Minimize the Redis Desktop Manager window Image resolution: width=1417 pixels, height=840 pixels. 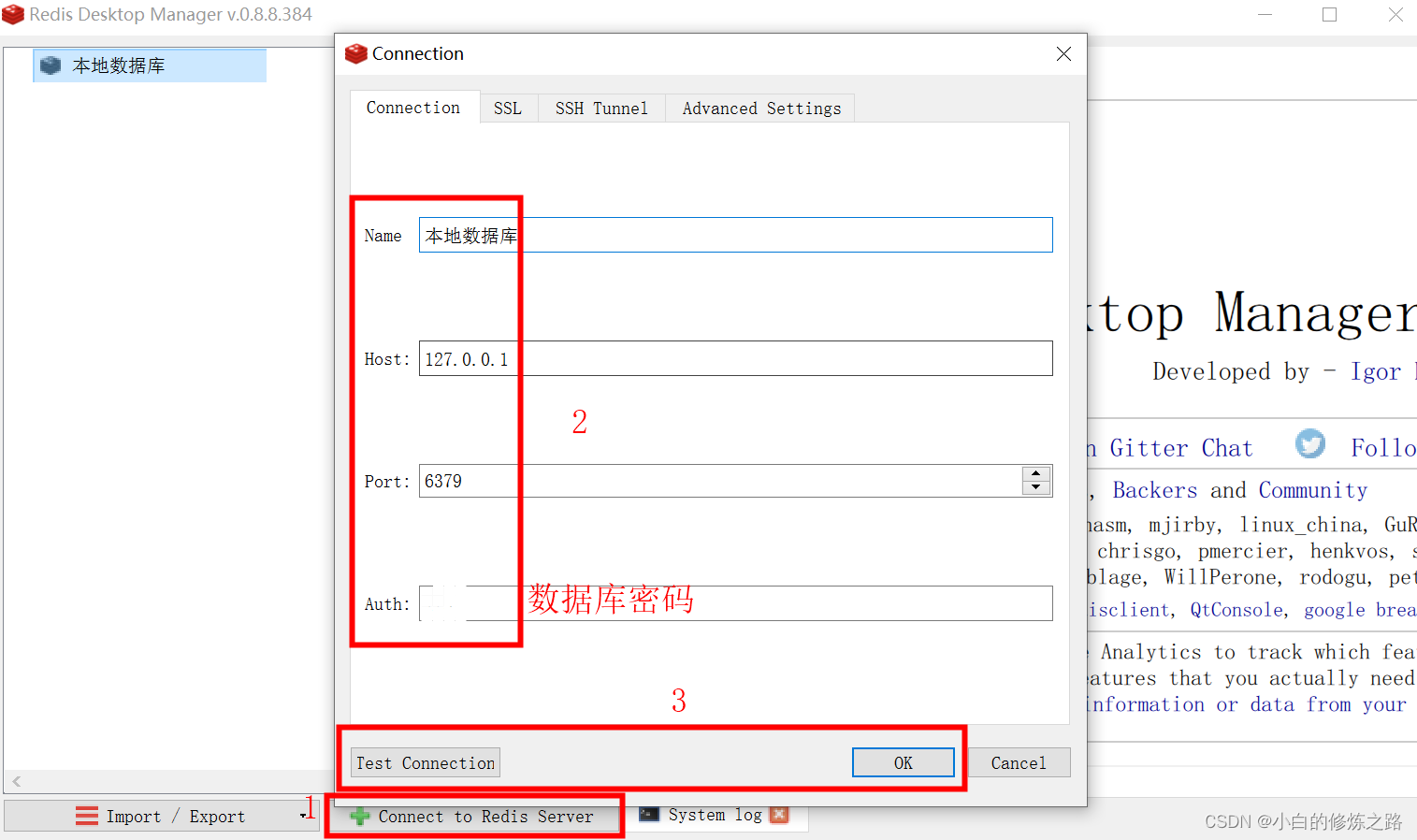coord(1265,15)
